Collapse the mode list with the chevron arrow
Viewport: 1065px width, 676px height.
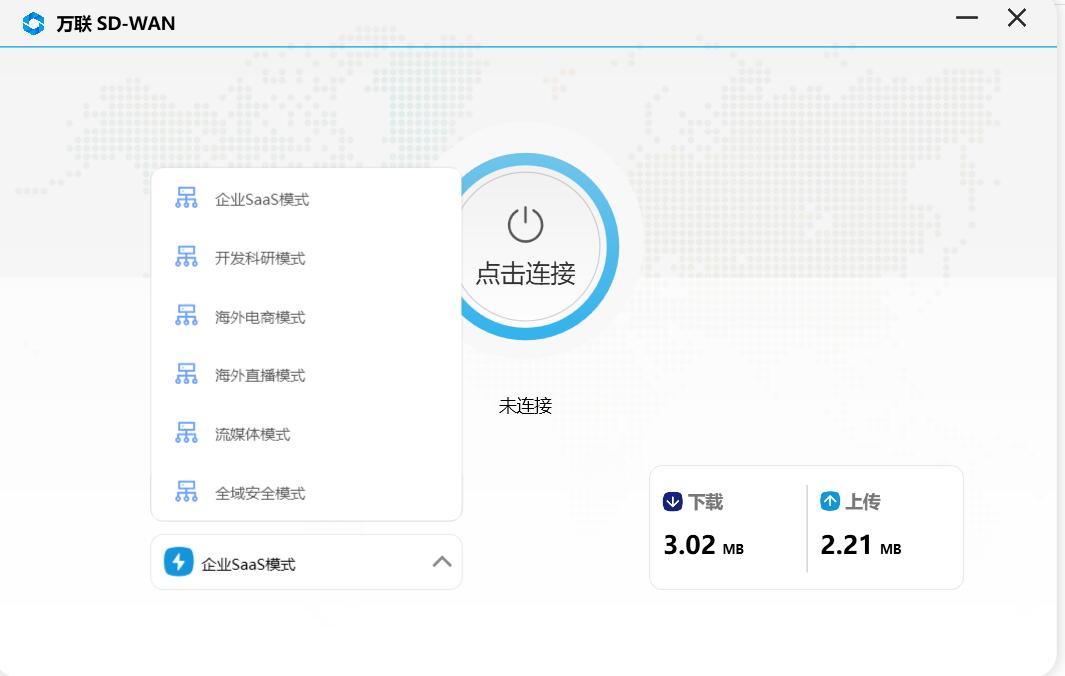(x=441, y=562)
